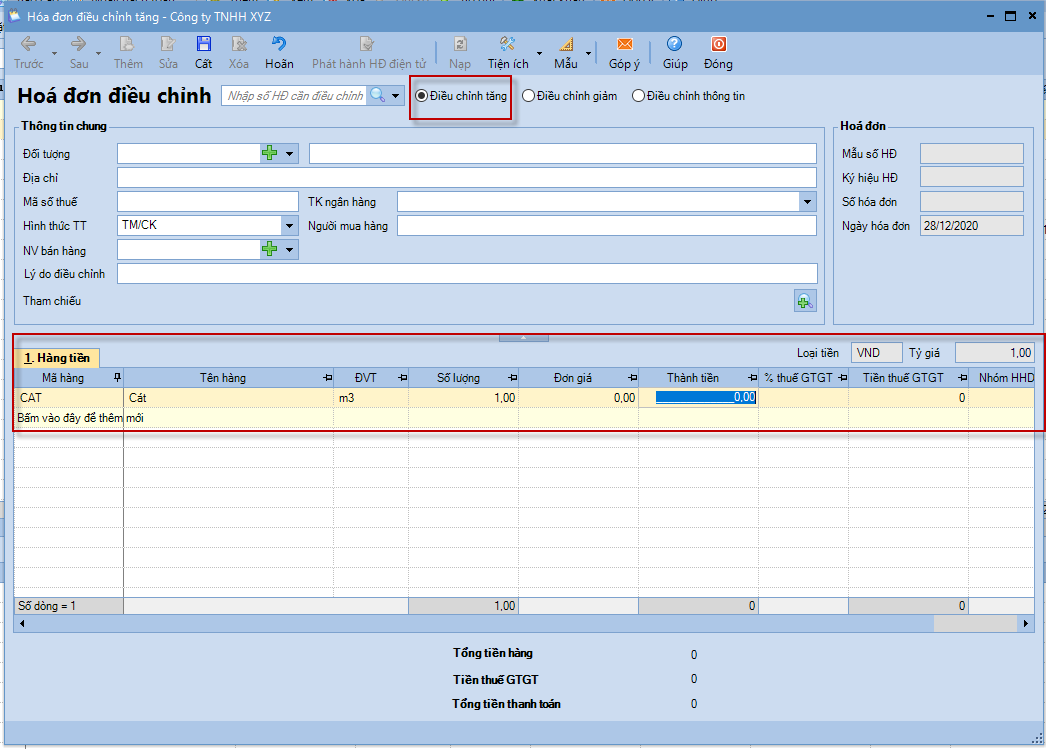Click the Tham chiếu reference search icon
Image resolution: width=1046 pixels, height=749 pixels.
(805, 301)
